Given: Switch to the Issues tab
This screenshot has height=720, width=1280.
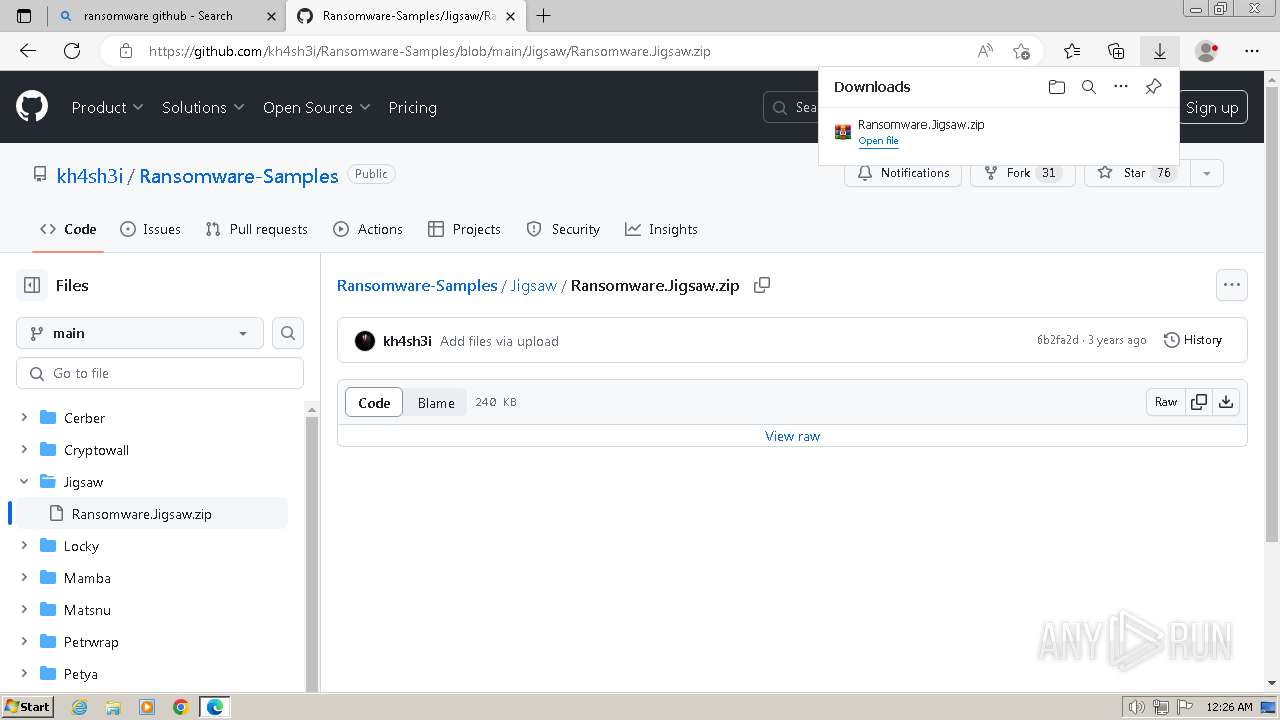Looking at the screenshot, I should (x=151, y=229).
